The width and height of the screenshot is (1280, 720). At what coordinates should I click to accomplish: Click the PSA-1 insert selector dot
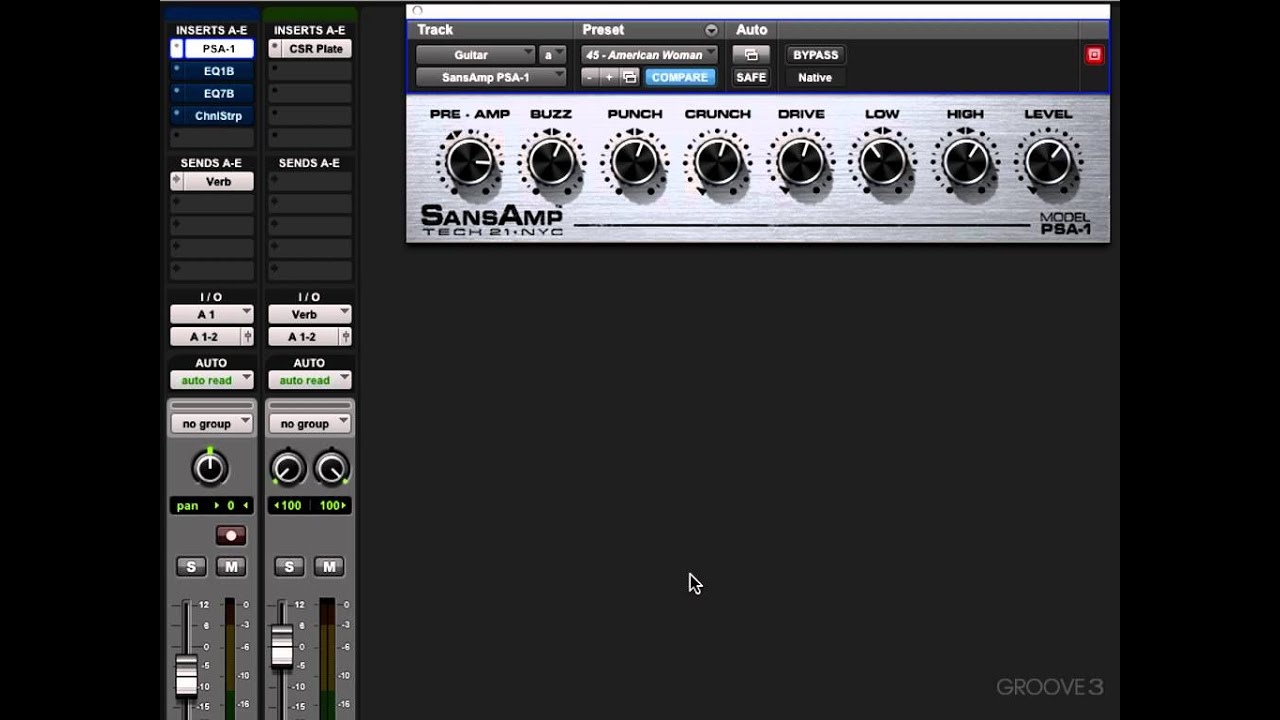(x=177, y=48)
